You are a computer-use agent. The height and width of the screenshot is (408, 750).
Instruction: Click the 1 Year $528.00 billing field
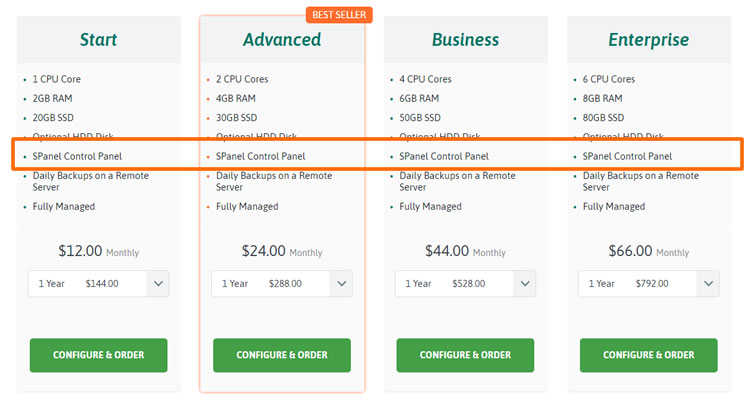(x=465, y=284)
